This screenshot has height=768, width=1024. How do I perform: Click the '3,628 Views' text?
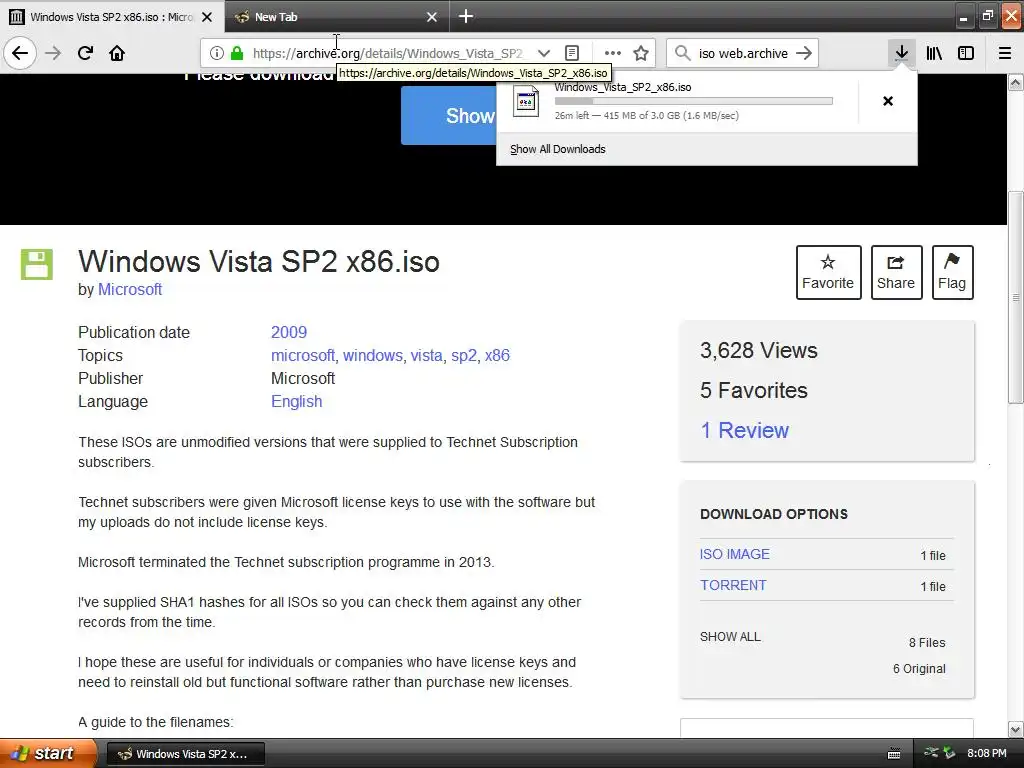pos(759,351)
